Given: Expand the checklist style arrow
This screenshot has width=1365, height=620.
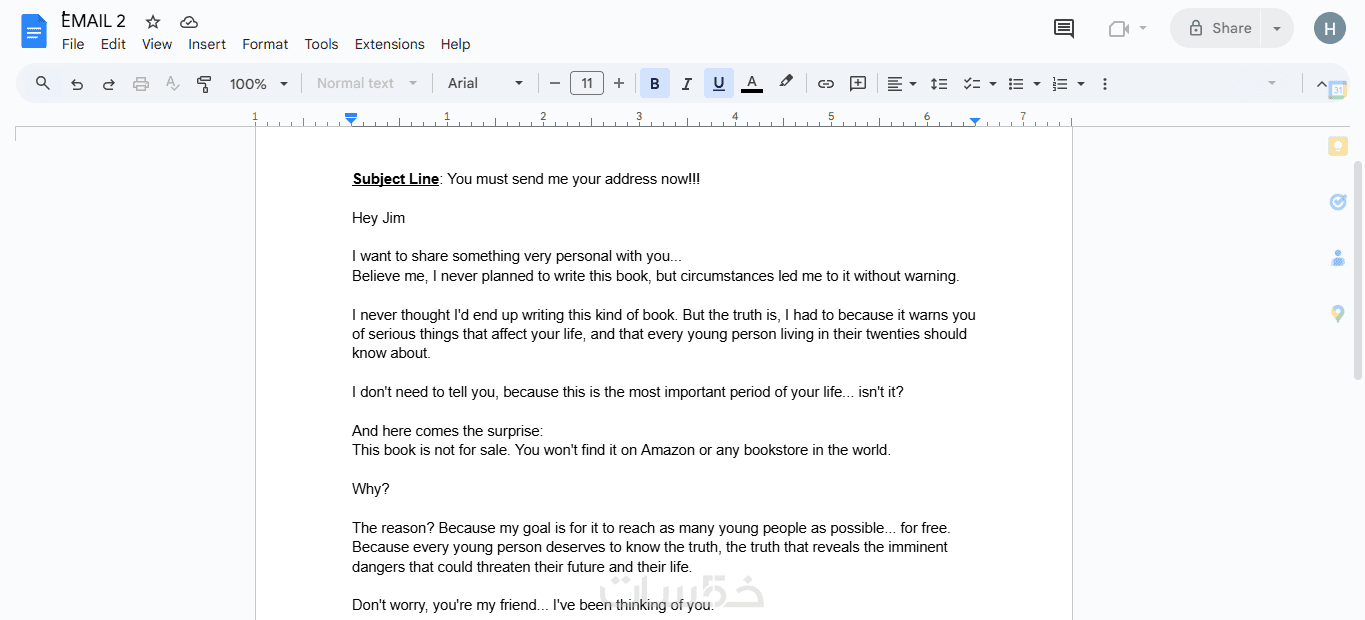Looking at the screenshot, I should [x=993, y=84].
